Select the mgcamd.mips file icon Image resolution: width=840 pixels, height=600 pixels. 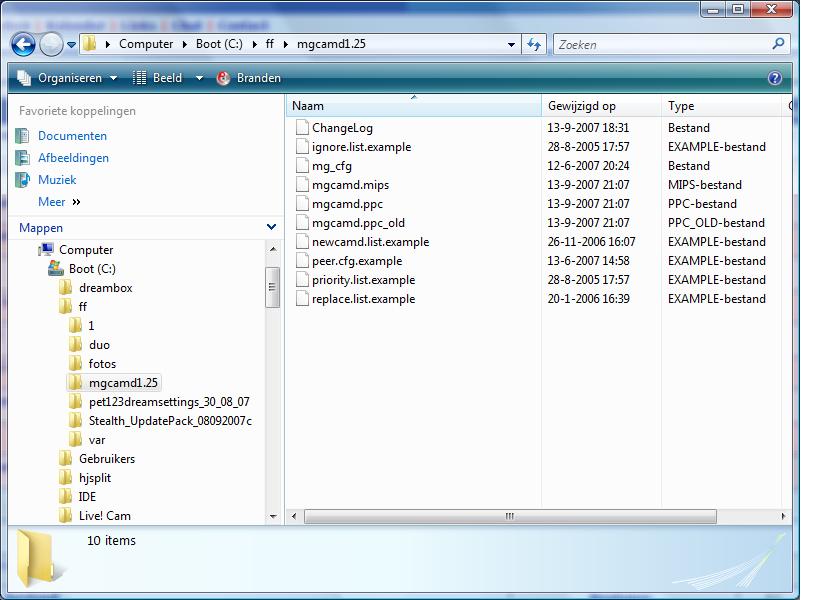[303, 185]
